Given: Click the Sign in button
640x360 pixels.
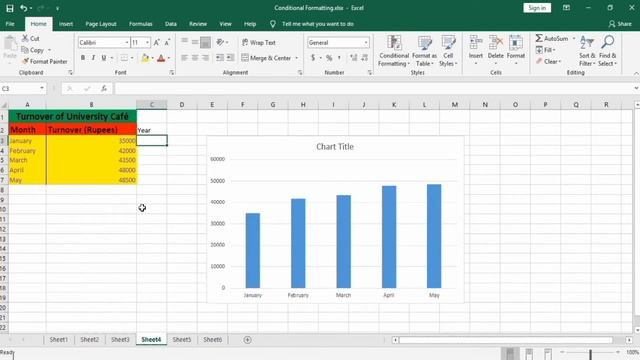Looking at the screenshot, I should 537,8.
